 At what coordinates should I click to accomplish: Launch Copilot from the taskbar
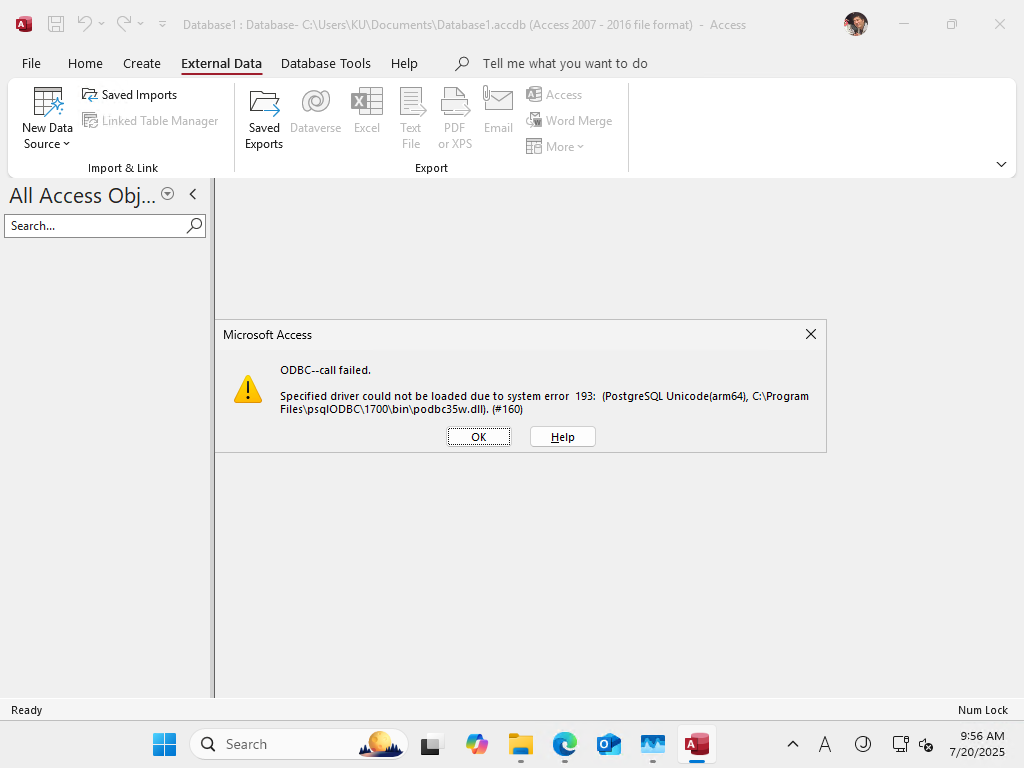(477, 744)
